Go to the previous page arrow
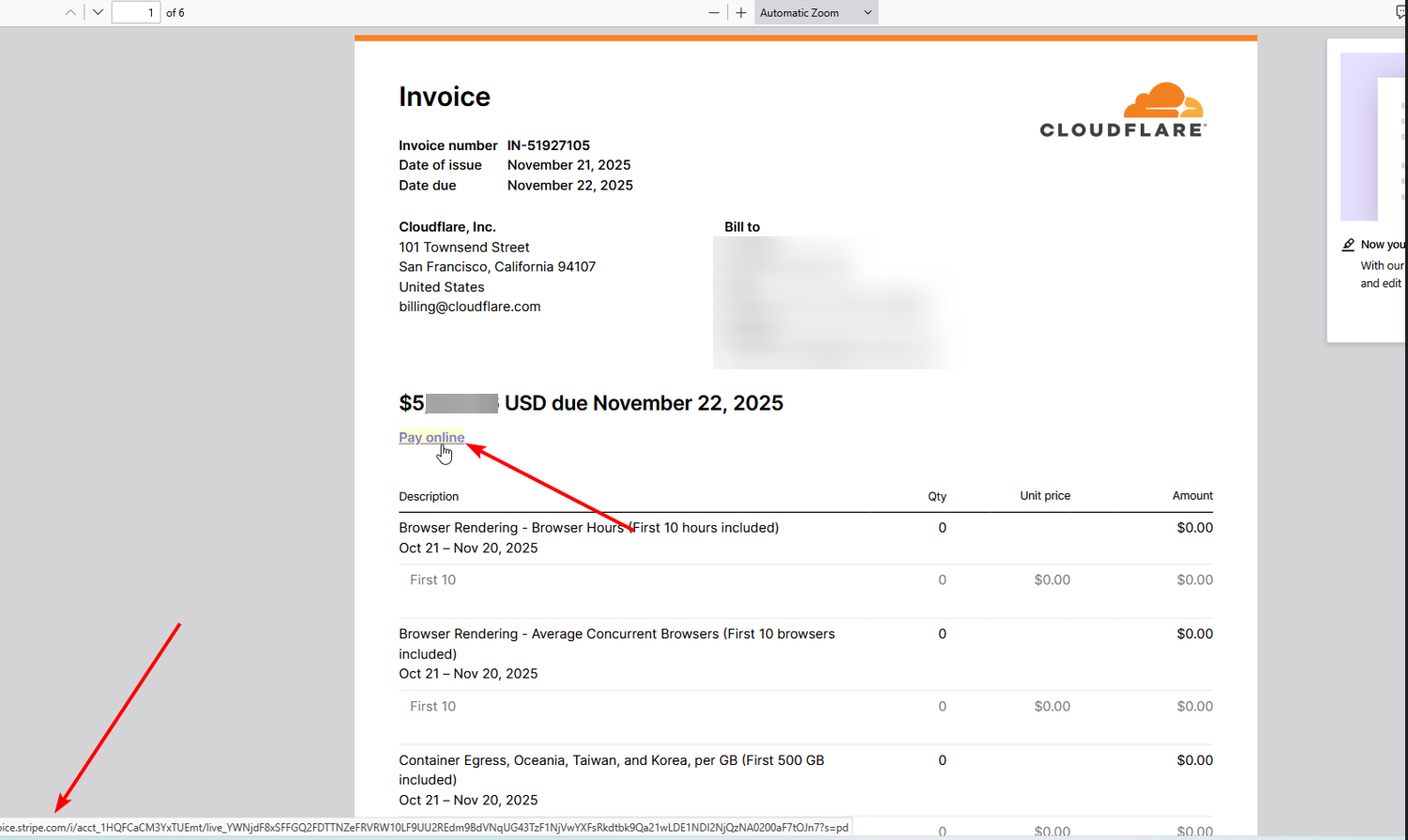The image size is (1408, 840). [x=70, y=13]
